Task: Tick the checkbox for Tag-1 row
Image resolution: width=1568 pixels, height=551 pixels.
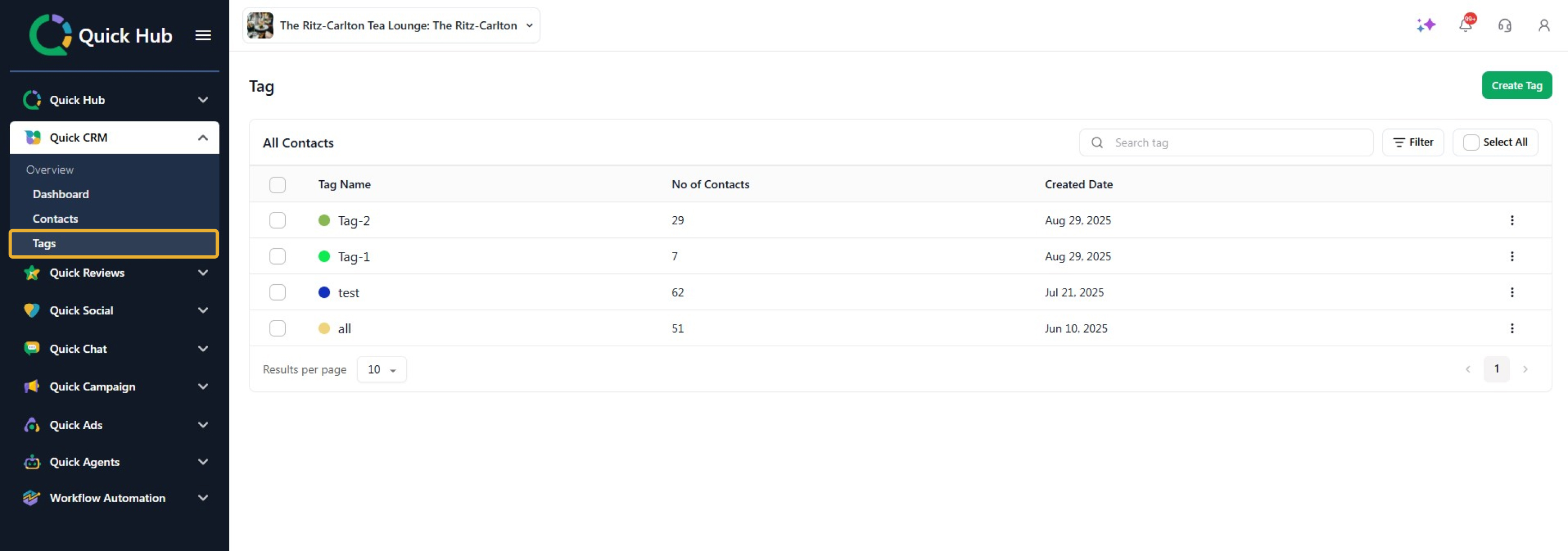Action: tap(278, 256)
